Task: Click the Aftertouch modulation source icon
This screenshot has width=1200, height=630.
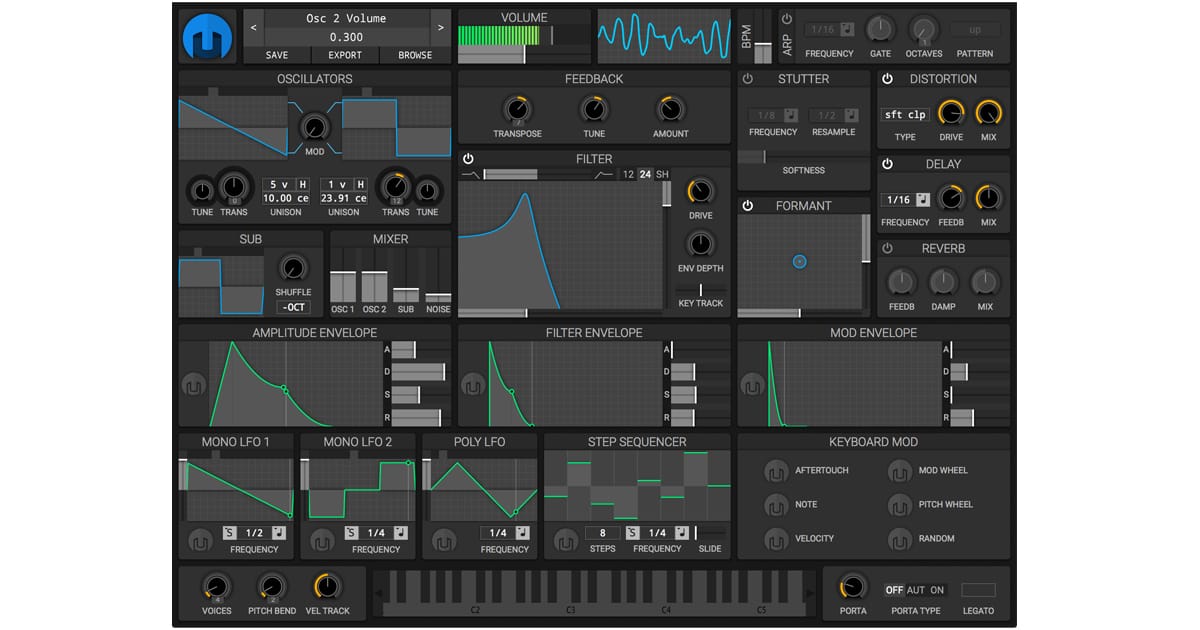Action: 776,471
